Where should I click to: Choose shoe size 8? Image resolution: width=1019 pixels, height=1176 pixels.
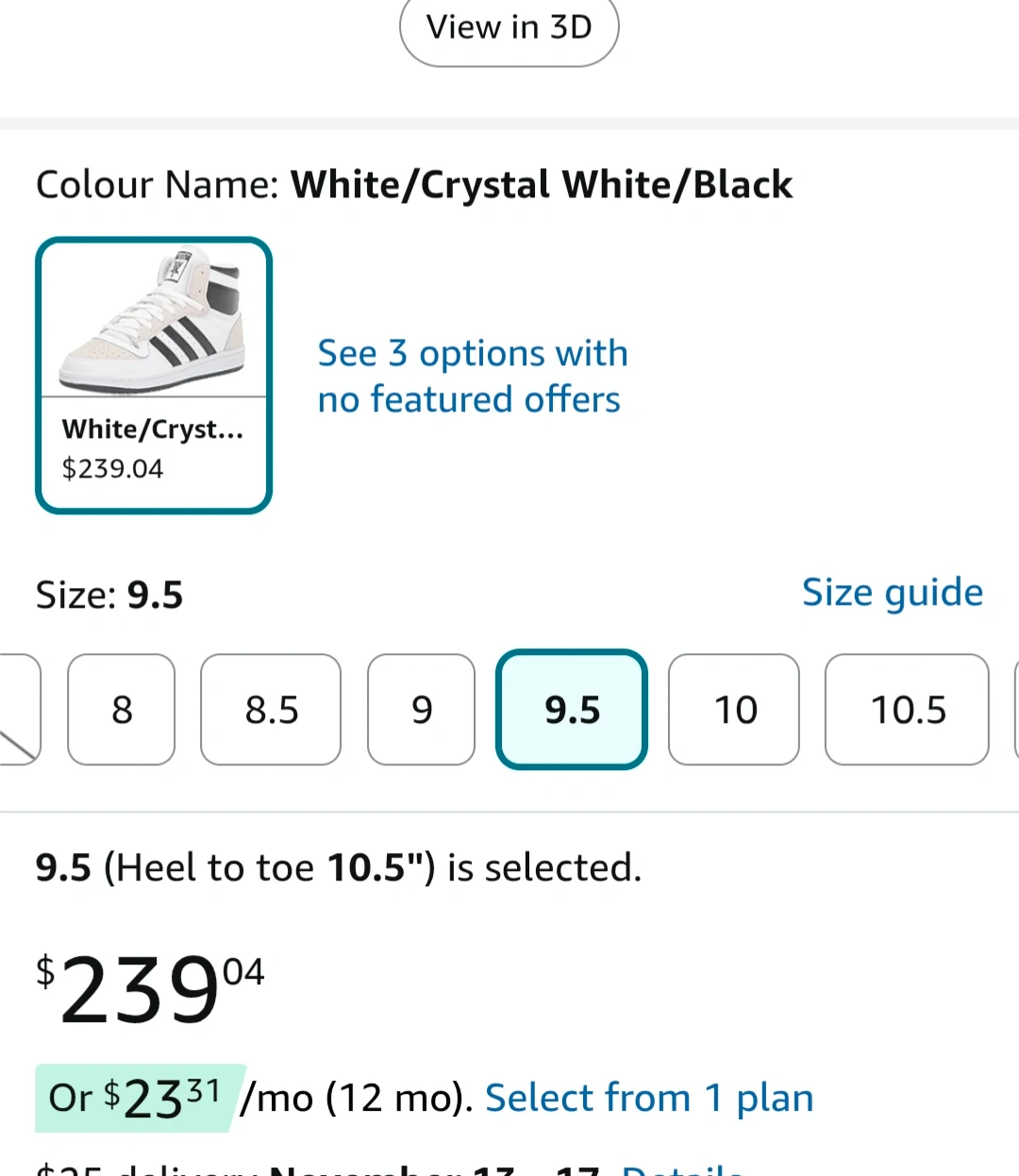click(x=122, y=710)
